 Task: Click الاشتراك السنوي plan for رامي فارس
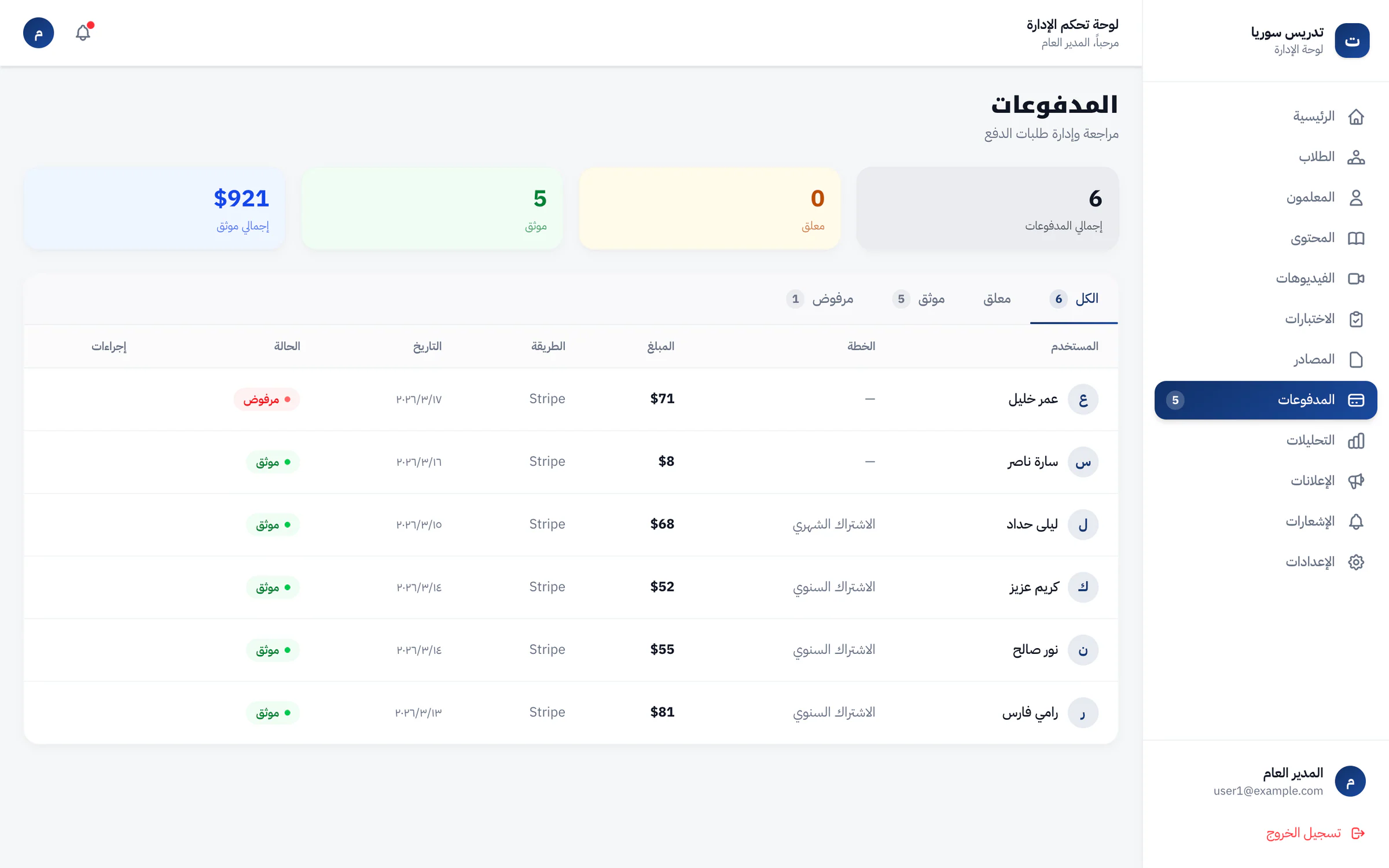834,712
